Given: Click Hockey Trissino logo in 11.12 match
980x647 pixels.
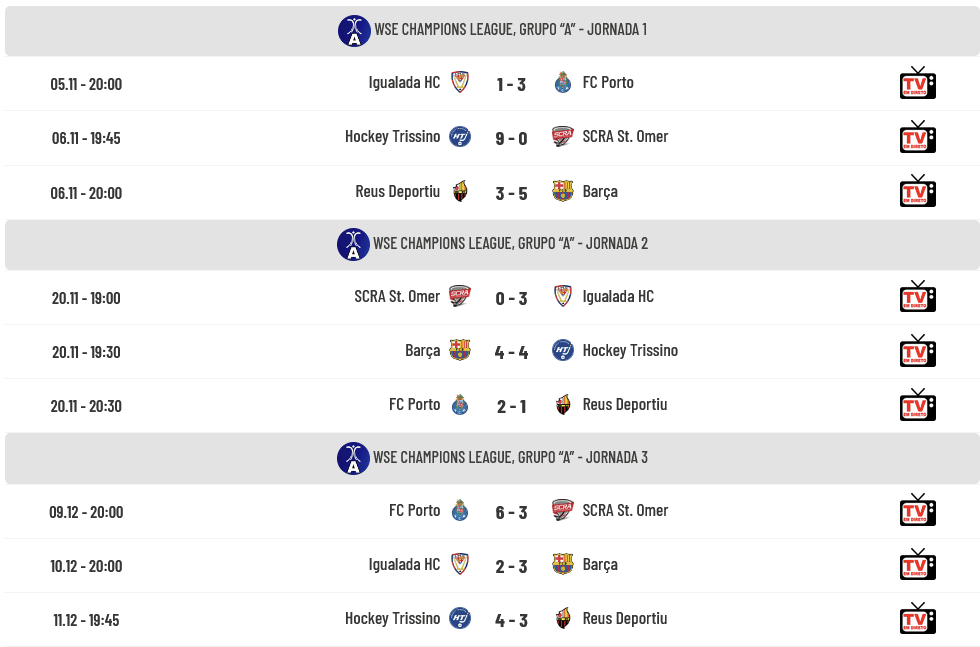Looking at the screenshot, I should coord(459,619).
